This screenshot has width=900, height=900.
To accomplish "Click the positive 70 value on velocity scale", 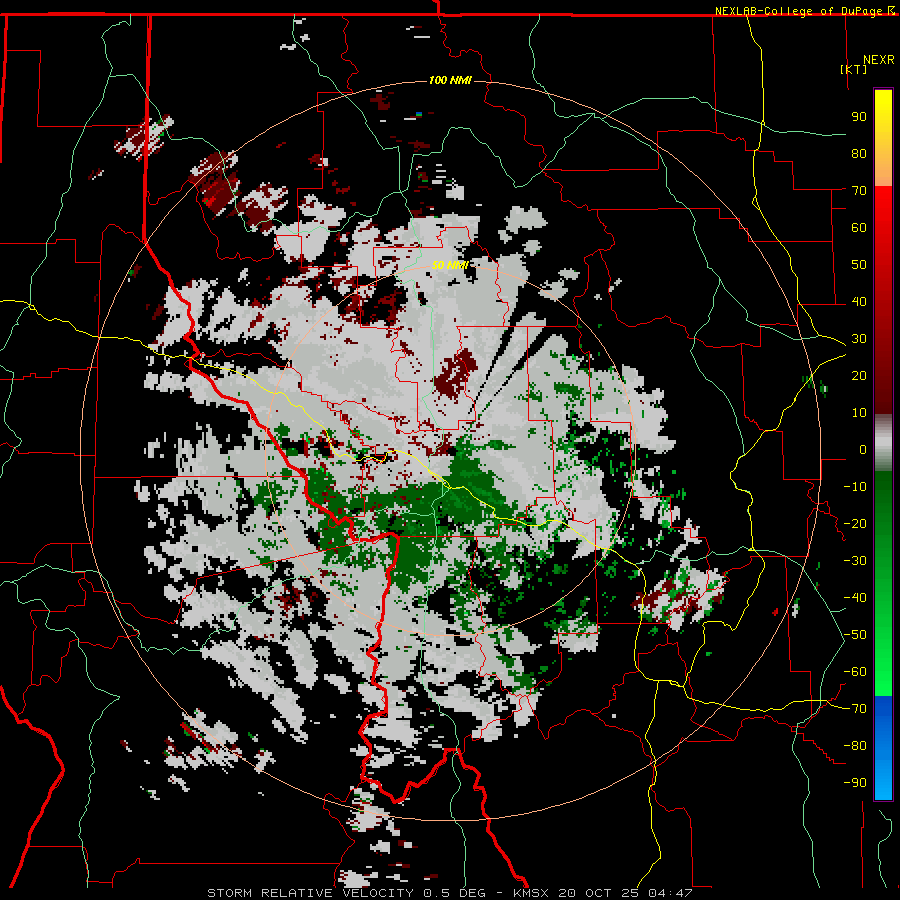I will click(859, 191).
